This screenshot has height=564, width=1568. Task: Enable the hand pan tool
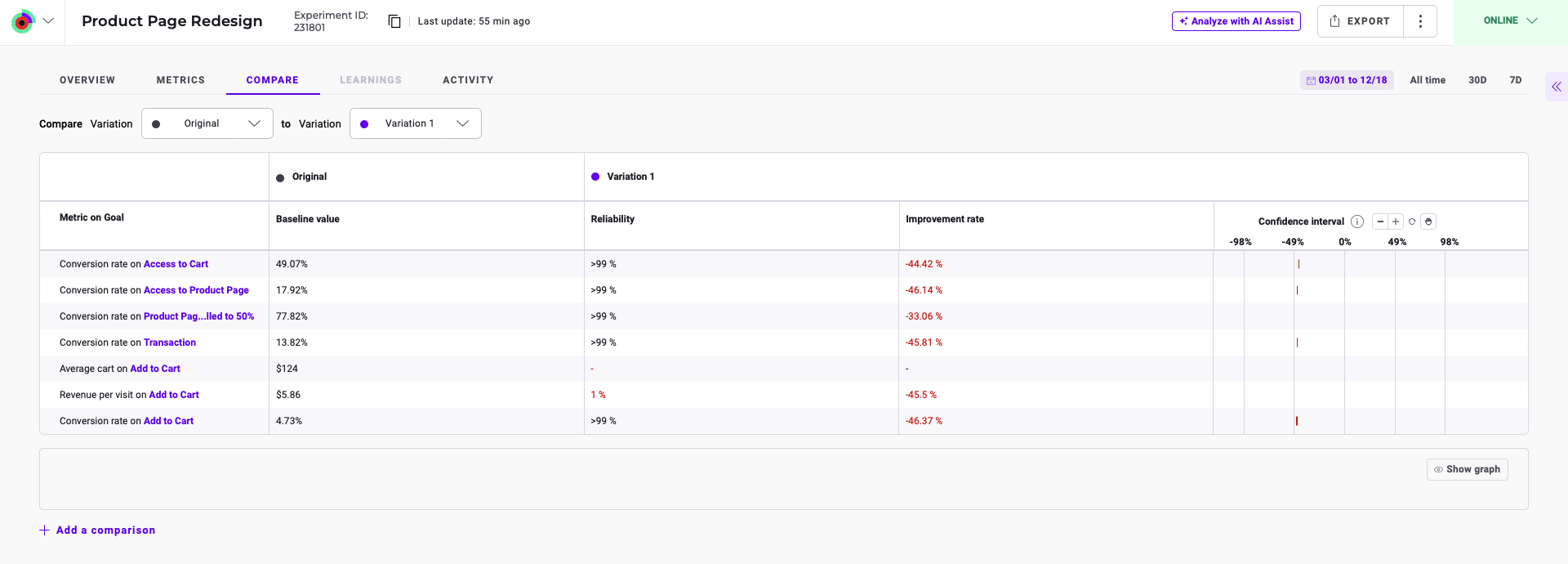click(1428, 222)
